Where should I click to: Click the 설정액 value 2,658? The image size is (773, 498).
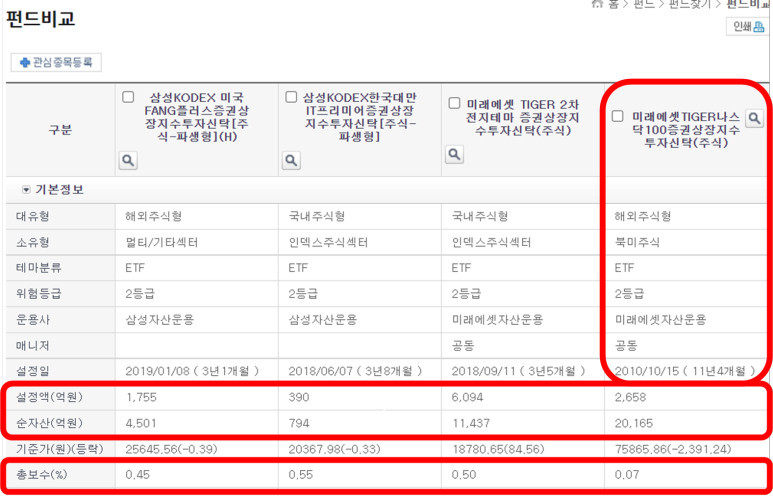[630, 397]
